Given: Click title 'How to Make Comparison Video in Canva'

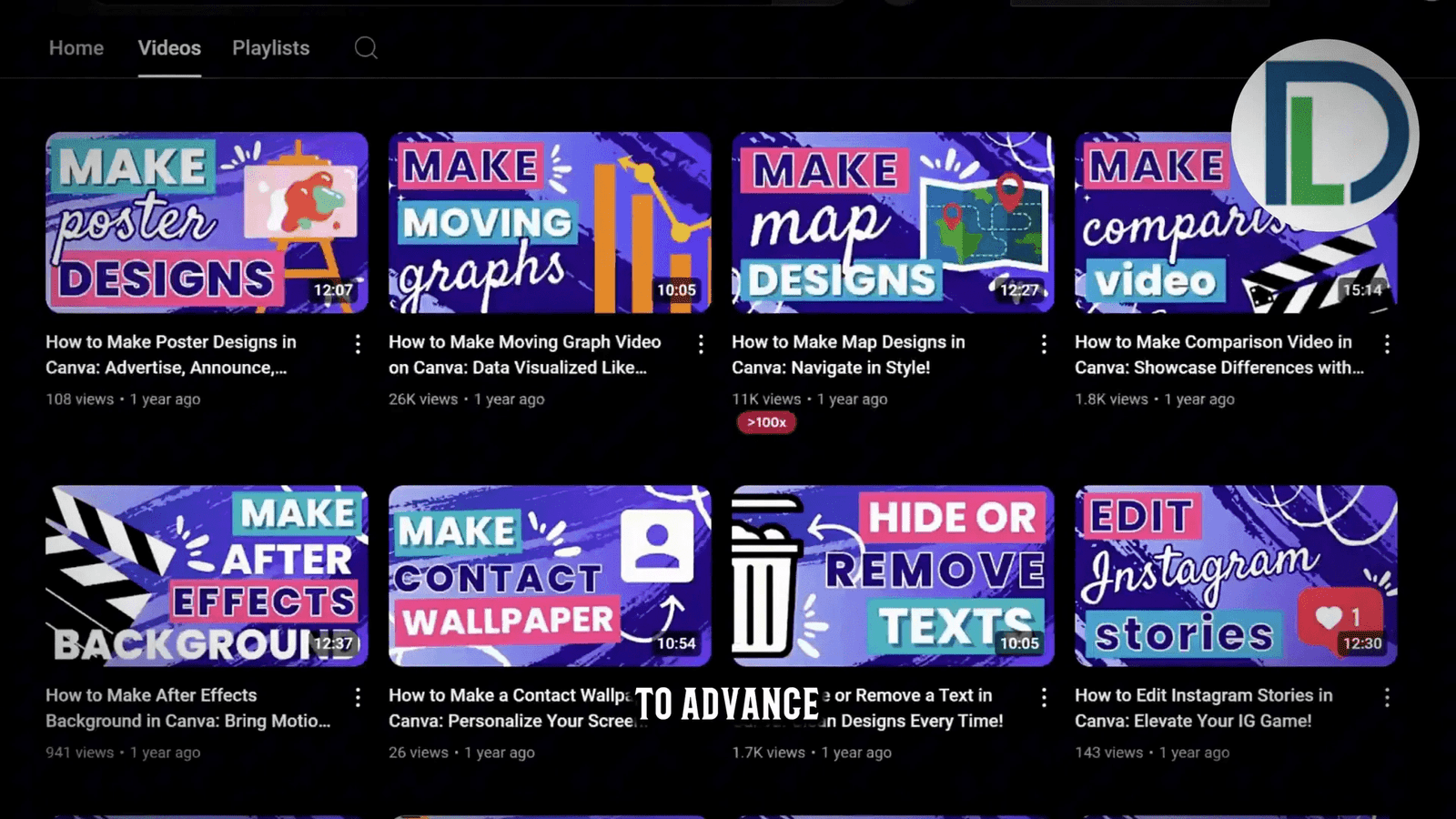Looking at the screenshot, I should [1219, 355].
